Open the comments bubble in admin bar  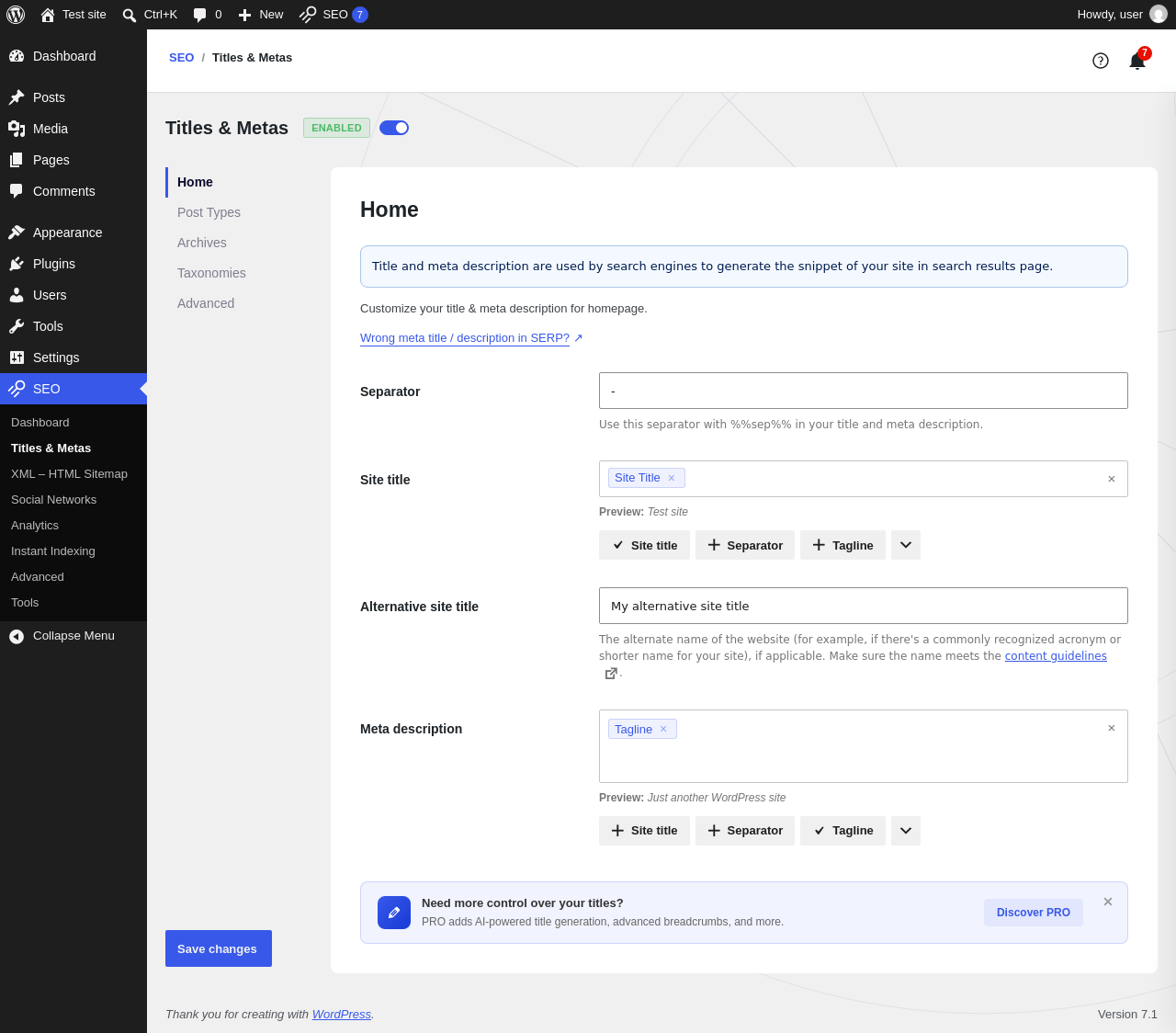pos(208,15)
